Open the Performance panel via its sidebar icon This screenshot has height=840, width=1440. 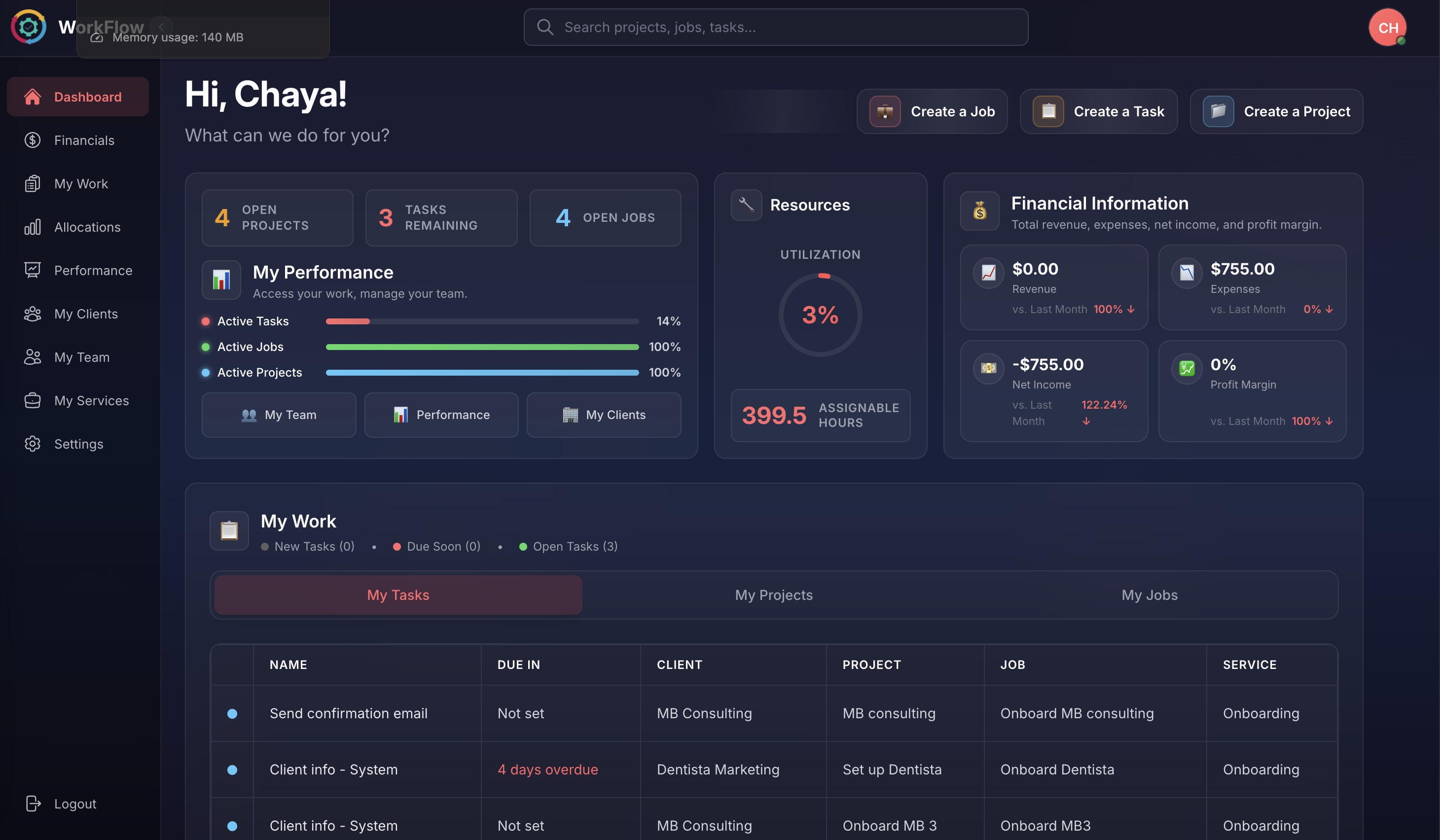tap(33, 270)
